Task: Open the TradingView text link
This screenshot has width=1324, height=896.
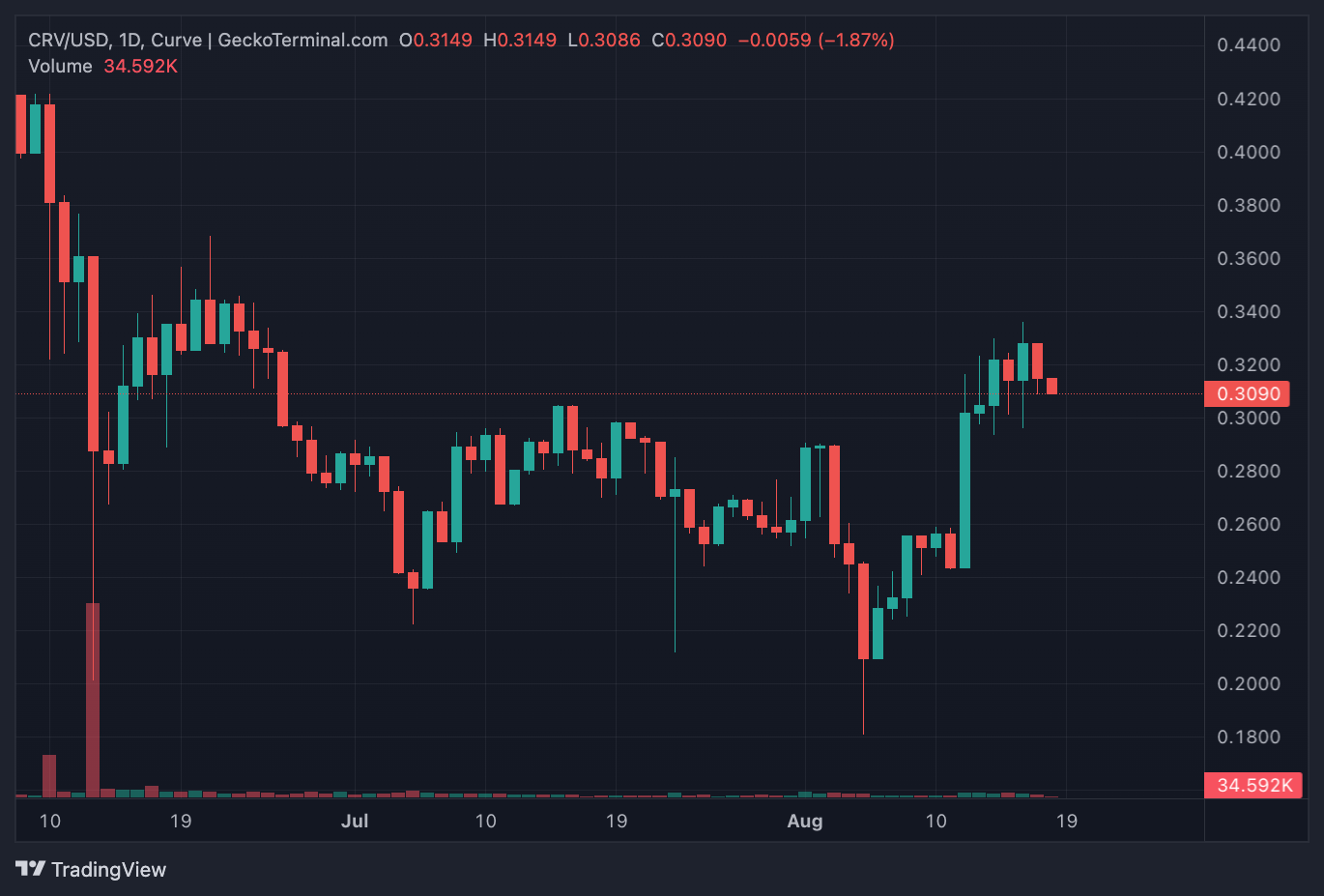Action: click(108, 869)
